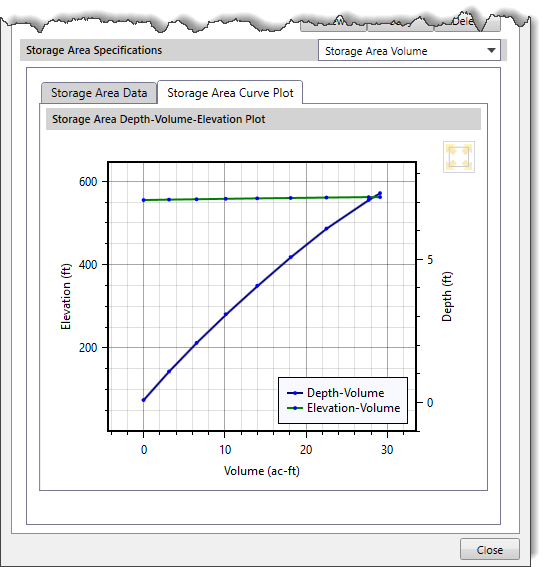Image resolution: width=546 pixels, height=567 pixels.
Task: Select the Storage Area Curve Plot tab
Action: click(230, 93)
